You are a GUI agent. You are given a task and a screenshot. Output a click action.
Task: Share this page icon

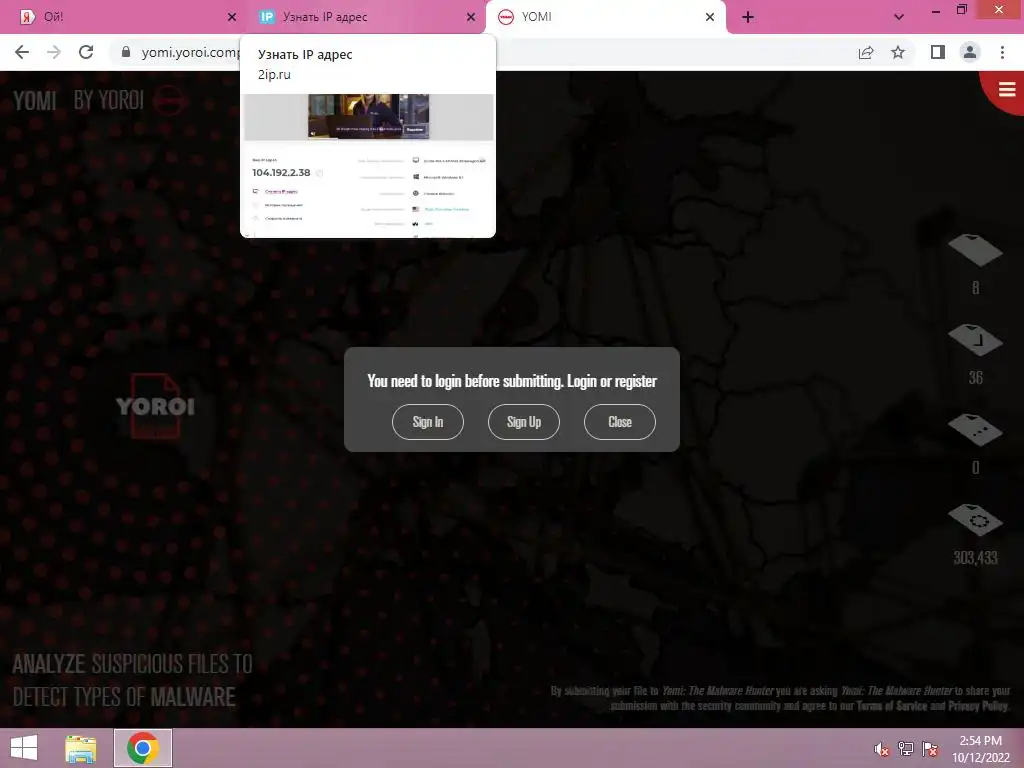[x=866, y=52]
